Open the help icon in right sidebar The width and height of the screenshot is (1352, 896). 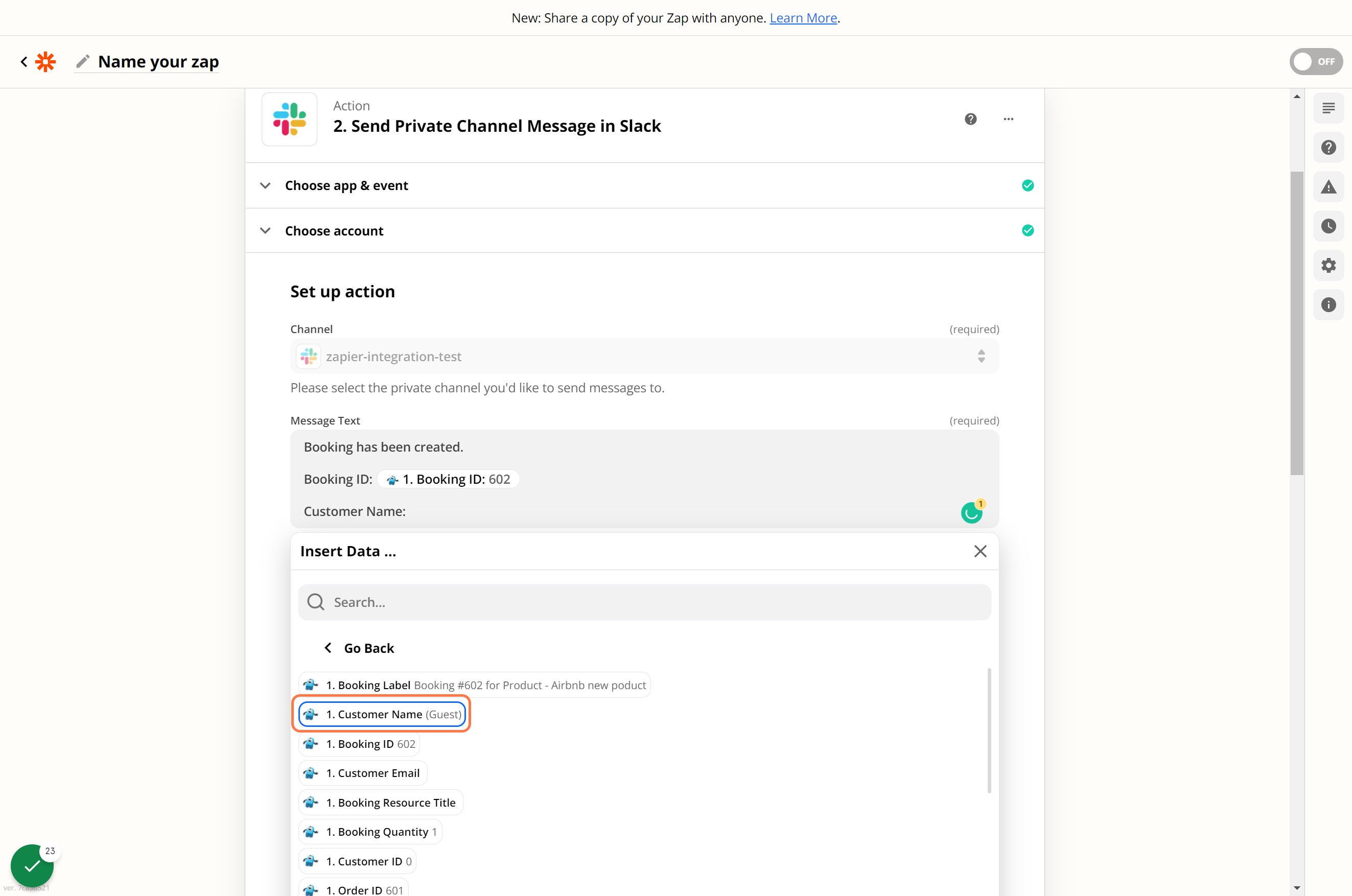click(x=1328, y=148)
